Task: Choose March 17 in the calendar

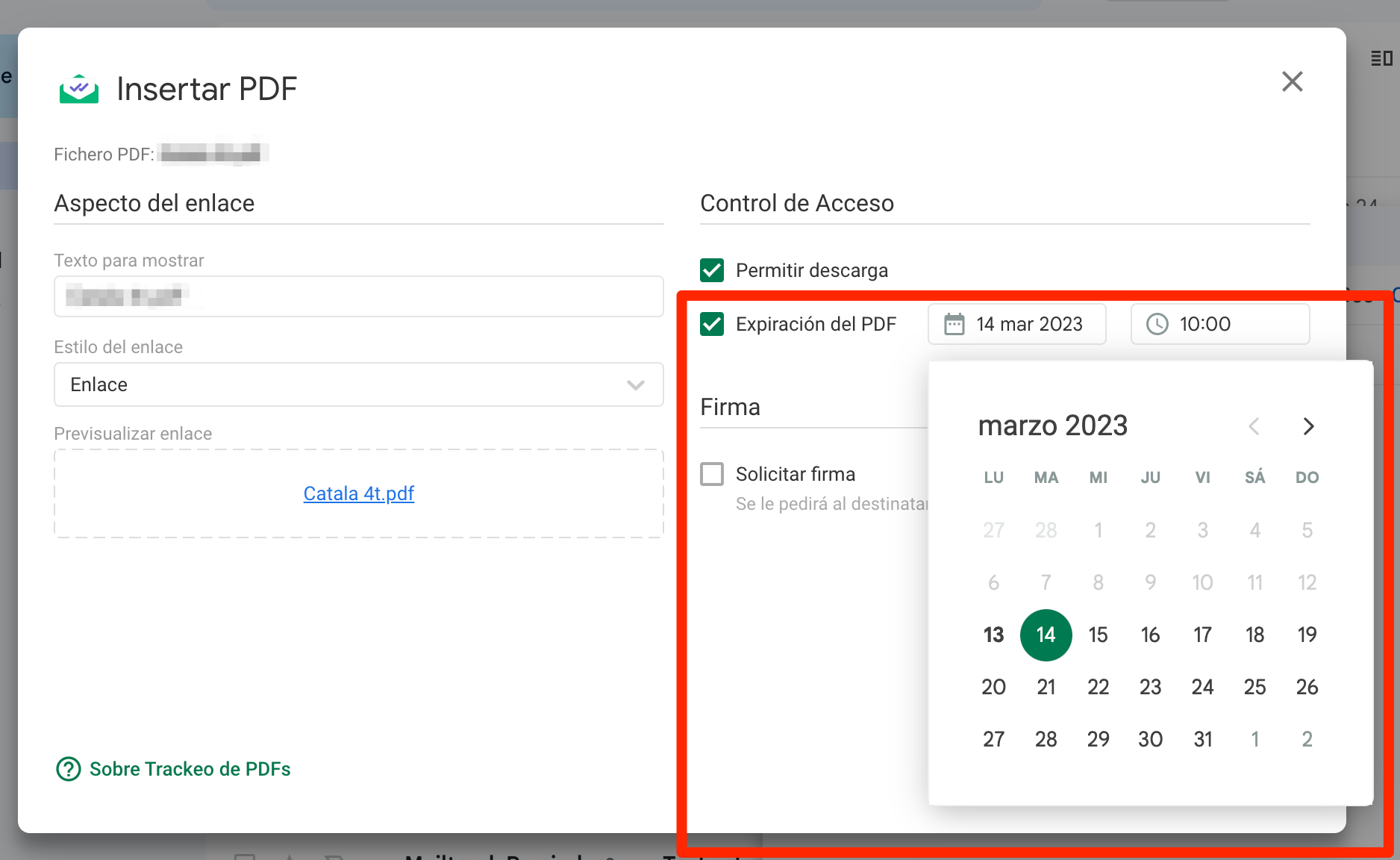Action: pyautogui.click(x=1202, y=635)
